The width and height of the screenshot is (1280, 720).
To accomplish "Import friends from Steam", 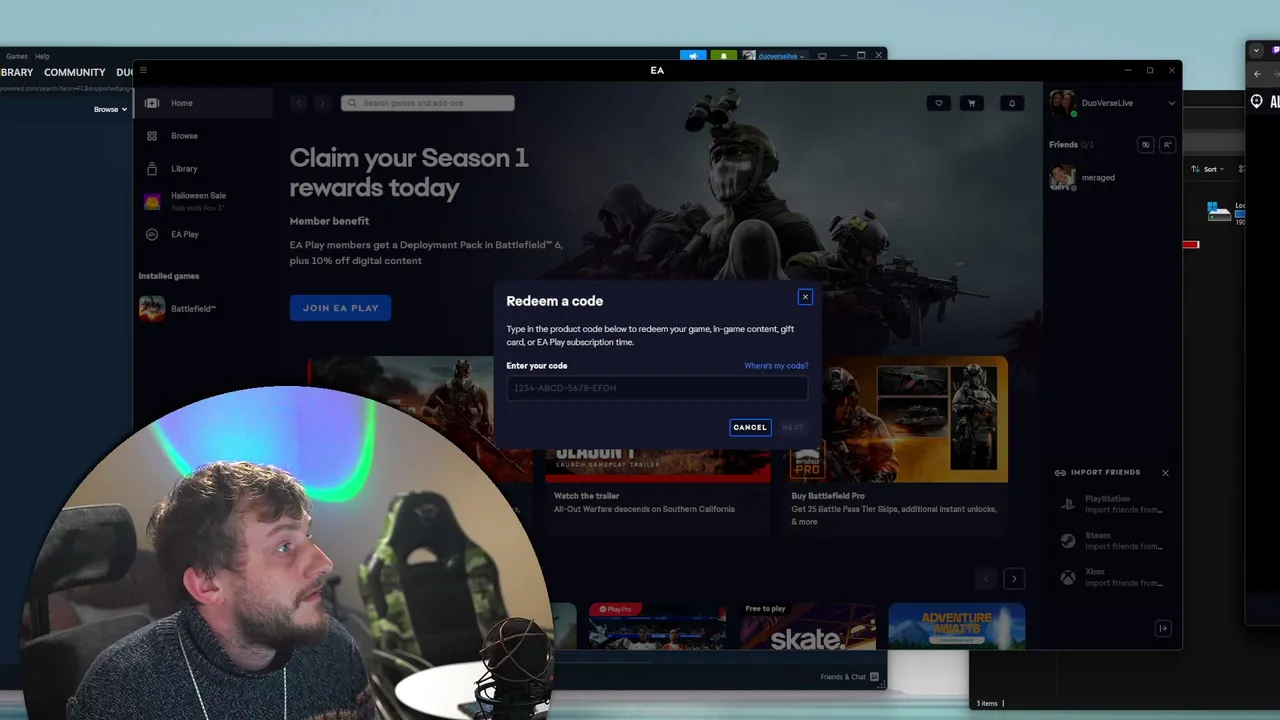I will tap(1113, 541).
